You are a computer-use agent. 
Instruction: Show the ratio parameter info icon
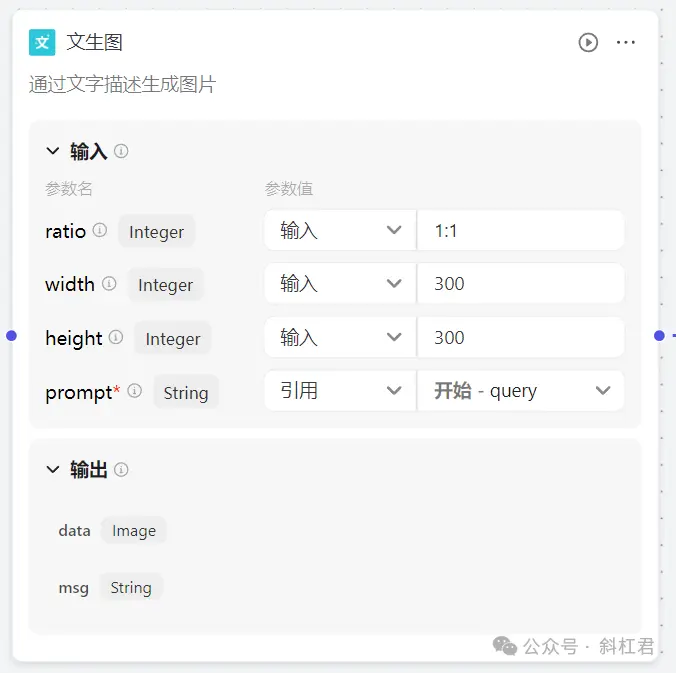(x=100, y=230)
